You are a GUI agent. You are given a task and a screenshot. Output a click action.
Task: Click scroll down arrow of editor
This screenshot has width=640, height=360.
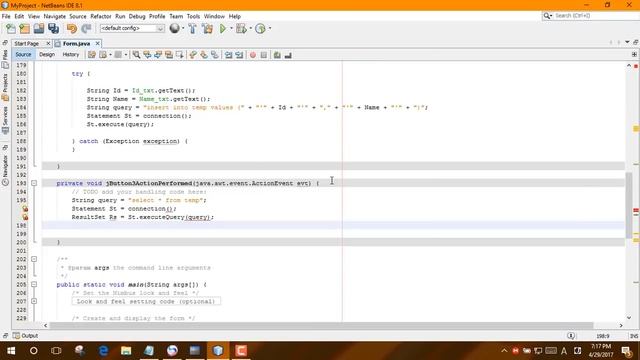tap(629, 318)
